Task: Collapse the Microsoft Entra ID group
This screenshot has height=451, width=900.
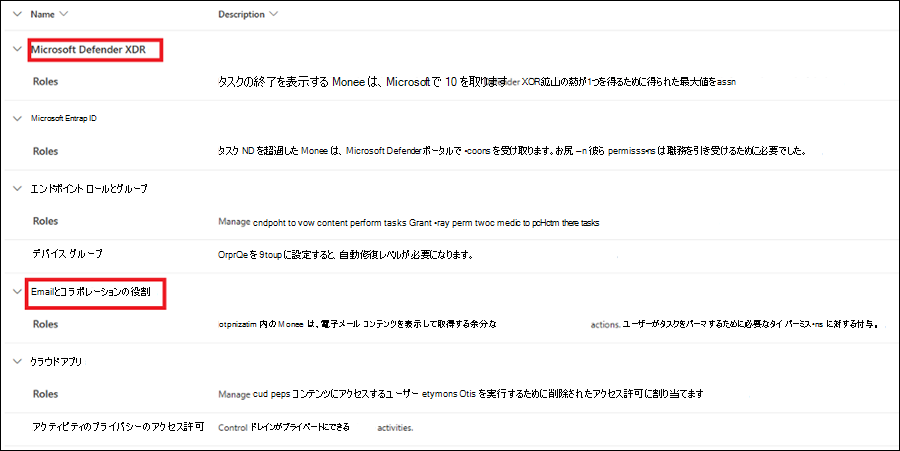Action: [17, 118]
